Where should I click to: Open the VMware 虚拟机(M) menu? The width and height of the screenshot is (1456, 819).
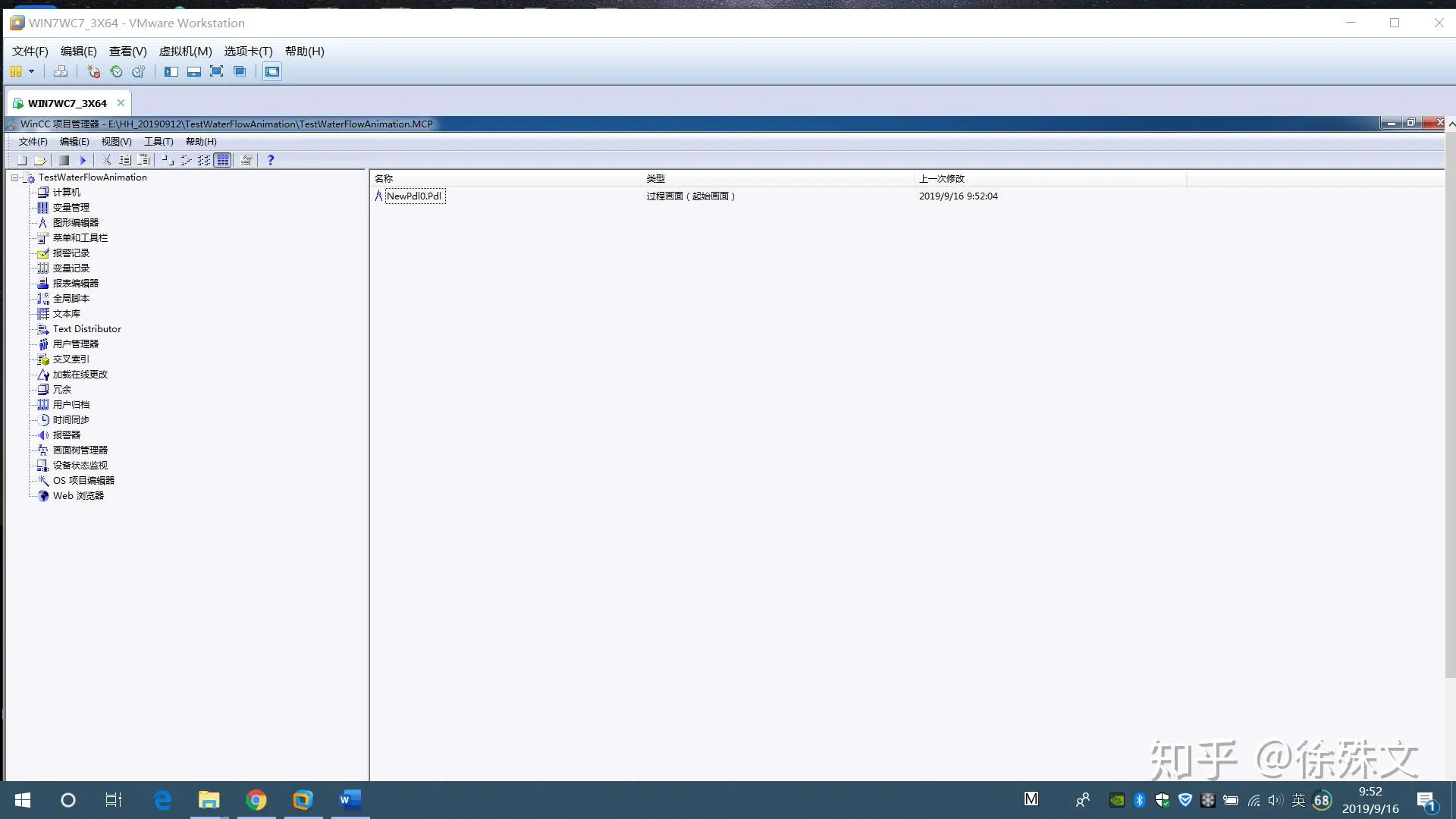(185, 52)
